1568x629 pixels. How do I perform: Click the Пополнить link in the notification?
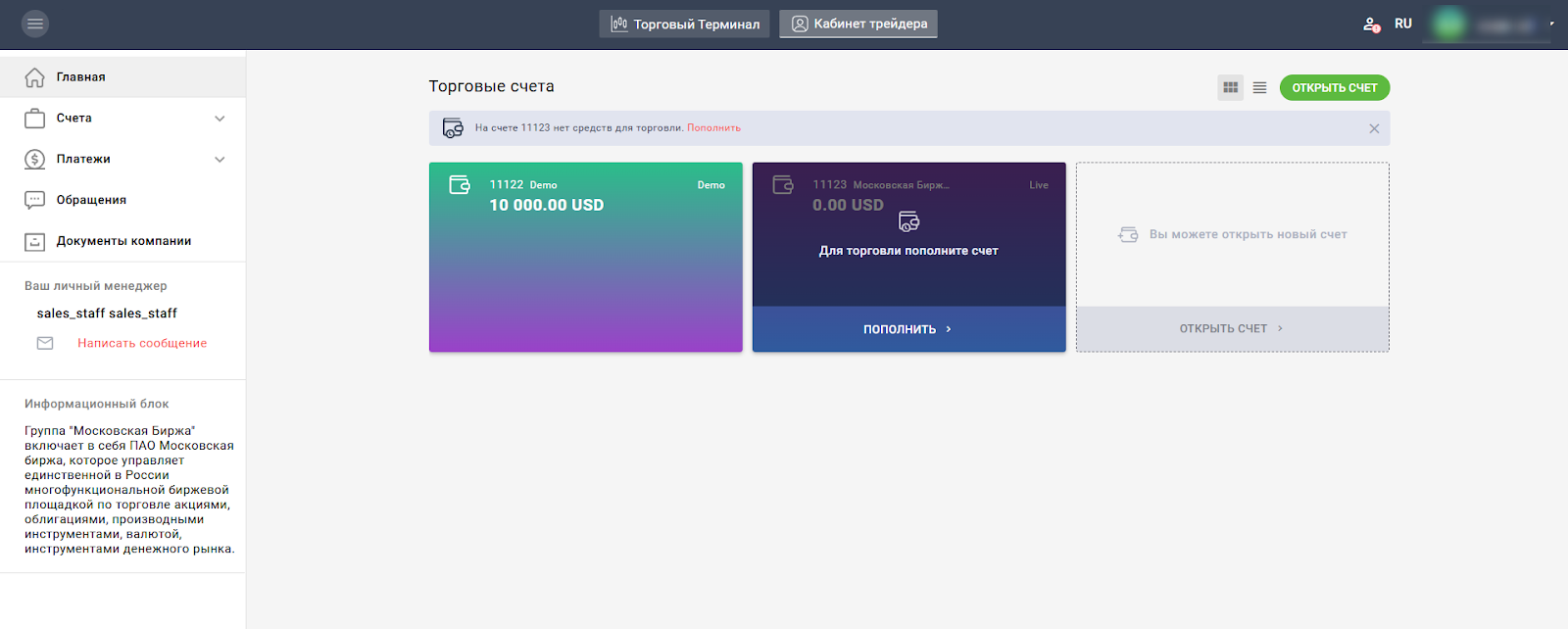(713, 127)
